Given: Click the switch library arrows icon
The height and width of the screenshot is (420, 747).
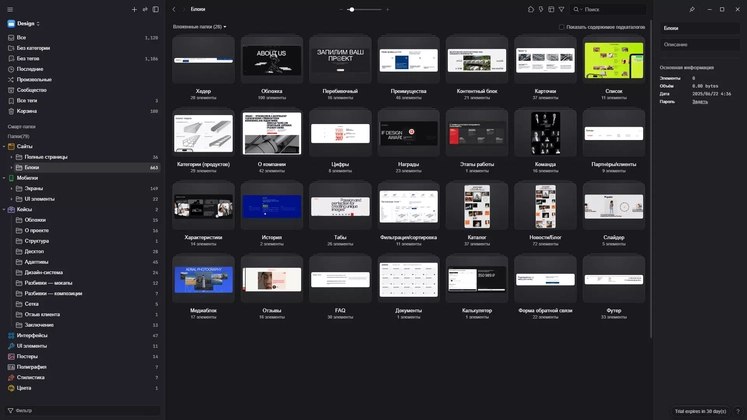Looking at the screenshot, I should tap(145, 9).
